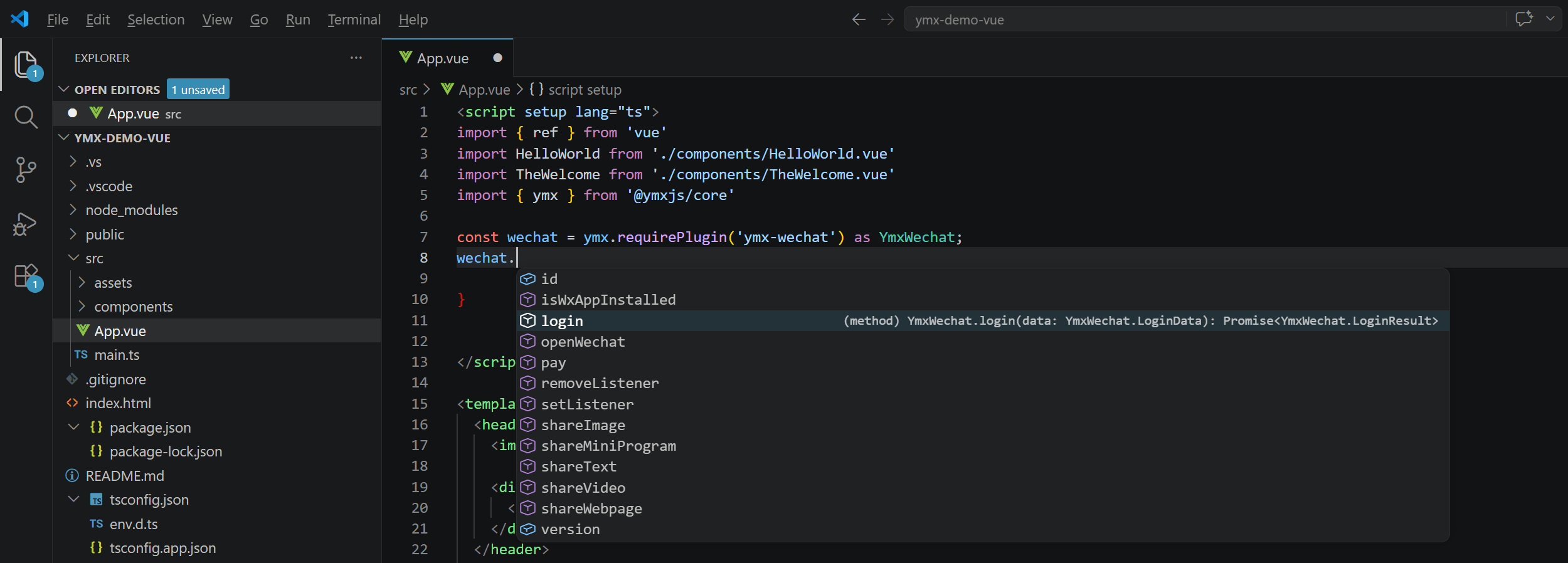Click property icon beside id suggestion
Screen dimensions: 1568x563
point(528,279)
